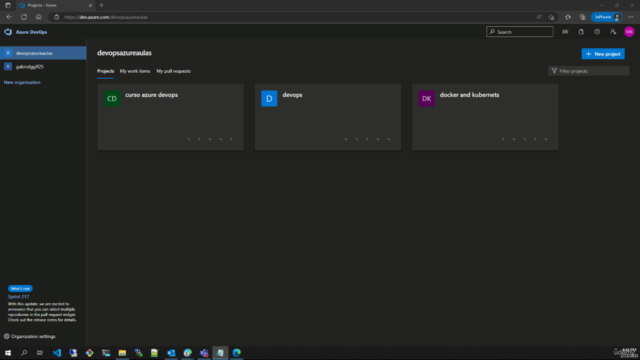Click the devopsazureaulas page heading
Viewport: 640px width, 360px height.
124,53
